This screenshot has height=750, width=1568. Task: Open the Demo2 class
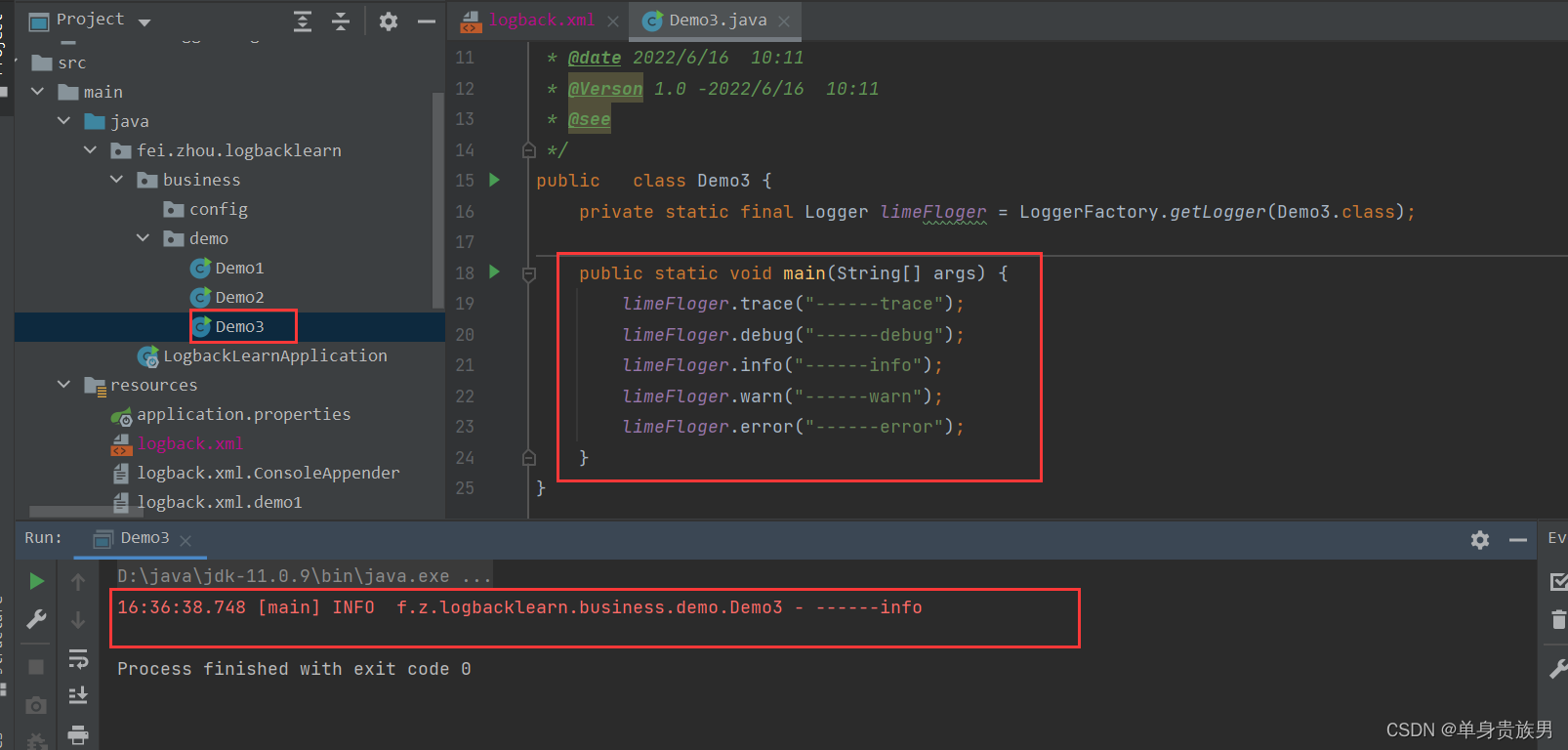pos(239,297)
